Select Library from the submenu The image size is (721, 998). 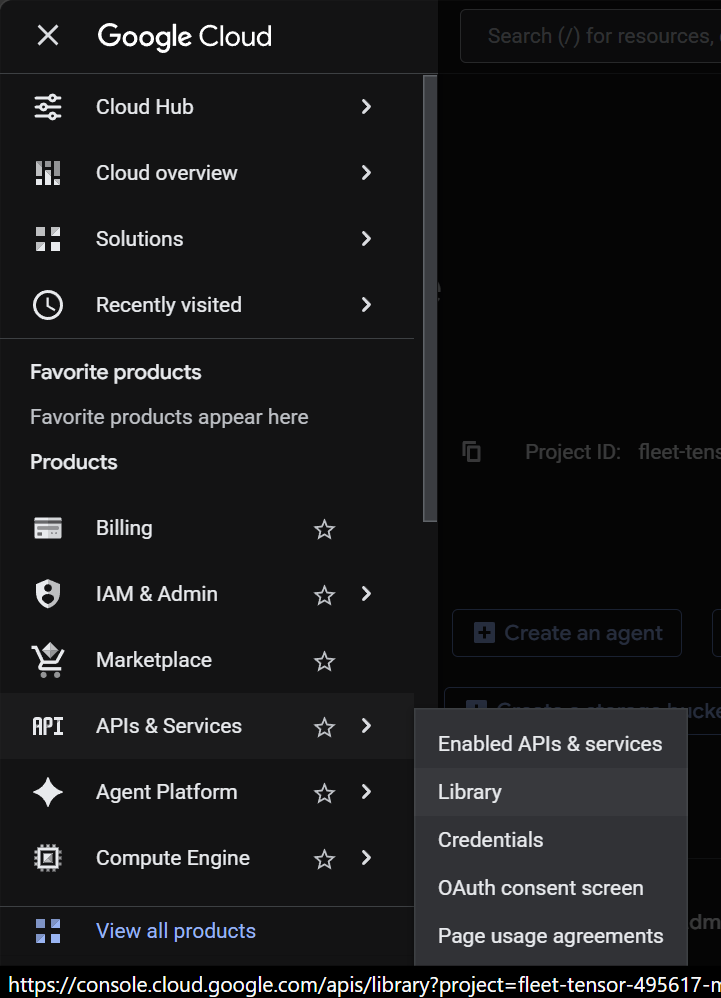pos(551,792)
